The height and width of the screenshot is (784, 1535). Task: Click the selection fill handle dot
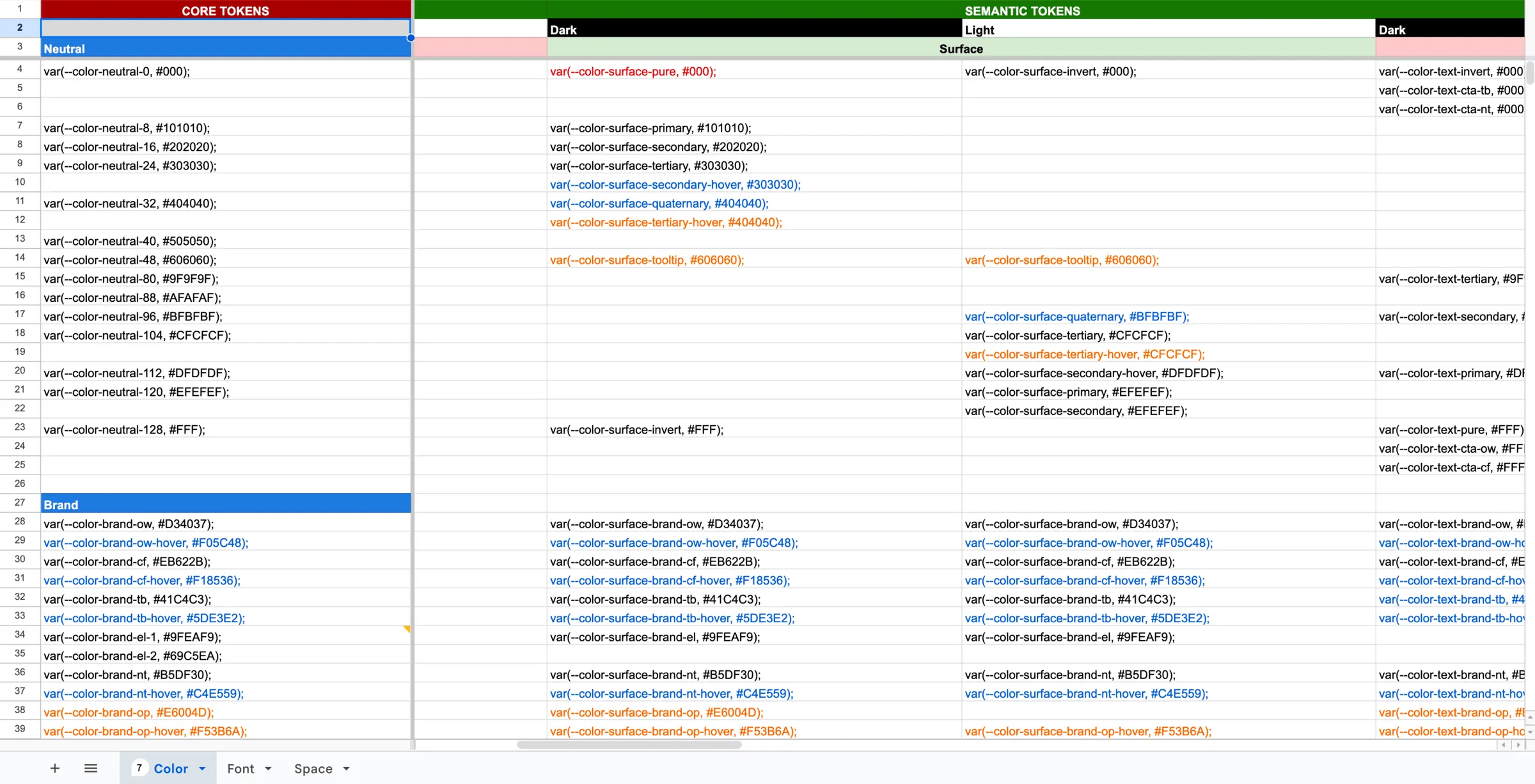pyautogui.click(x=411, y=38)
